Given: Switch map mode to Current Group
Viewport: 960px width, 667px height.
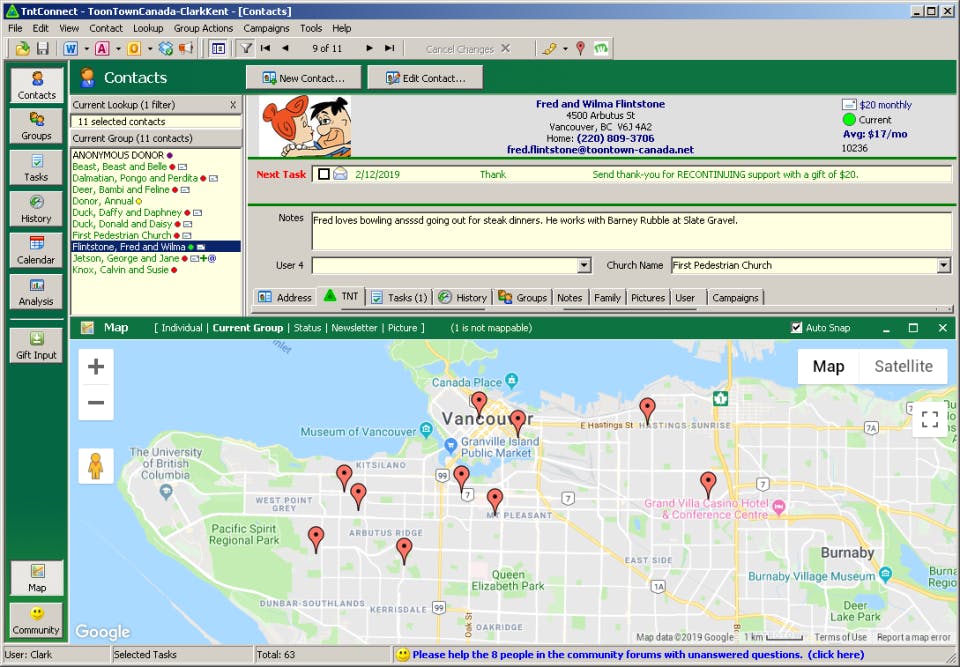Looking at the screenshot, I should click(x=248, y=328).
